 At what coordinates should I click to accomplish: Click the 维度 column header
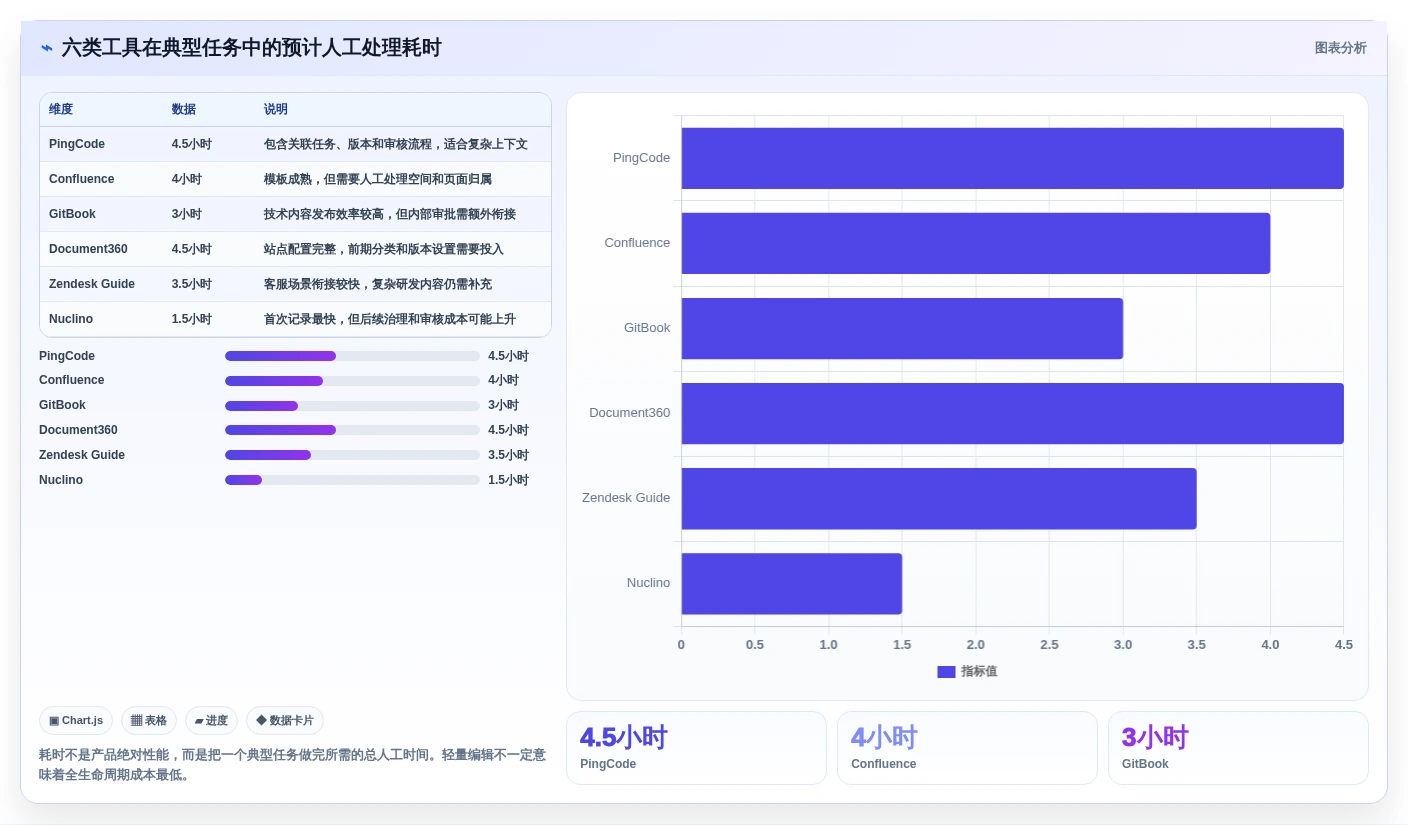[x=61, y=109]
